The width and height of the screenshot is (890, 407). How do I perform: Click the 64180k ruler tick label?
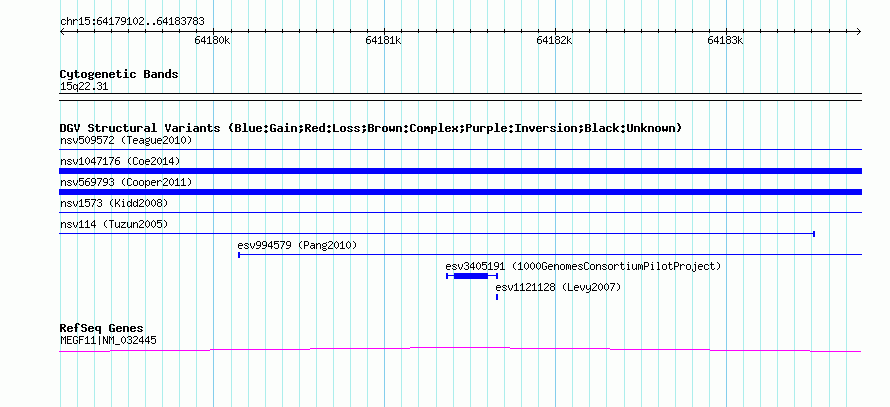pyautogui.click(x=212, y=40)
